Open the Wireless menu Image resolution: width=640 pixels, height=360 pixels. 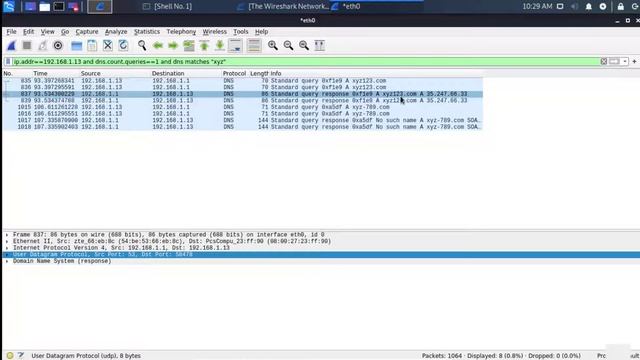click(215, 32)
